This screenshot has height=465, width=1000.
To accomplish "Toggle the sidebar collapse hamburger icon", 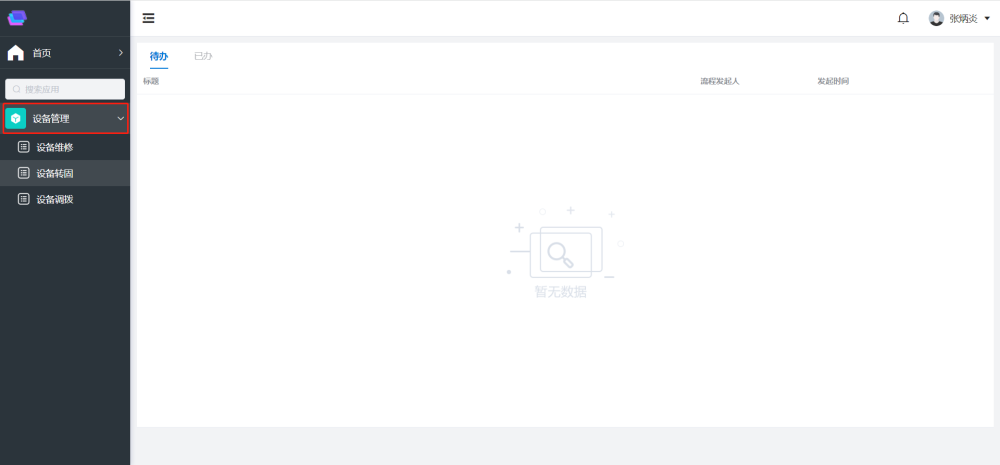I will click(x=148, y=18).
